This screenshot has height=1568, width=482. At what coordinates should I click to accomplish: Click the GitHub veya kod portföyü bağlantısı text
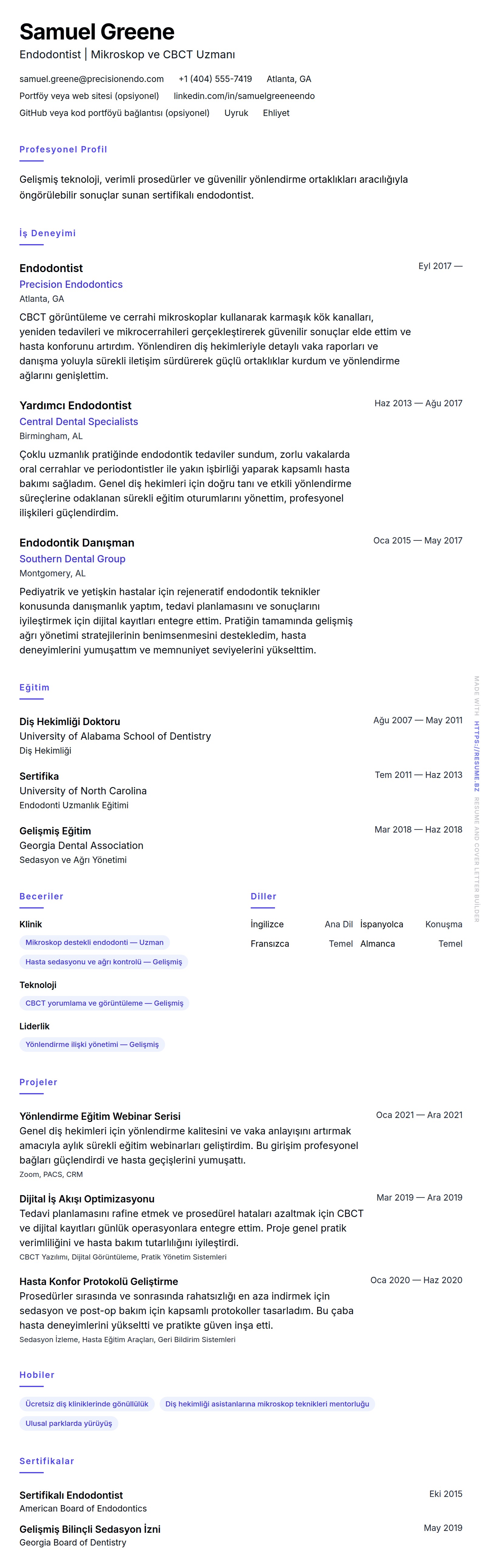click(114, 113)
